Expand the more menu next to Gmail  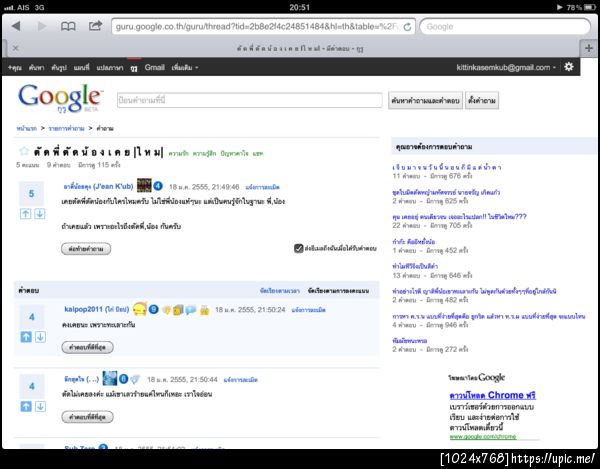tap(185, 67)
